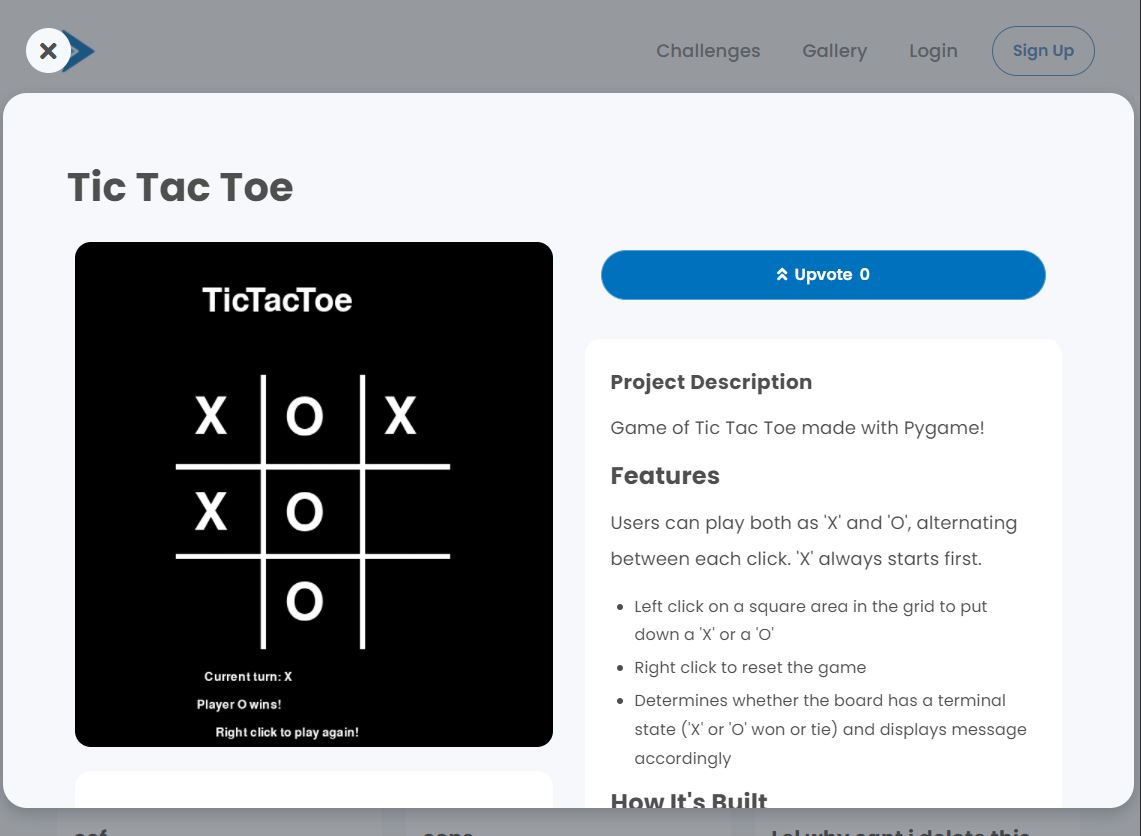This screenshot has height=836, width=1141.
Task: Click 'Game of Tic Tac Toe made with Pygame!'
Action: 797,428
